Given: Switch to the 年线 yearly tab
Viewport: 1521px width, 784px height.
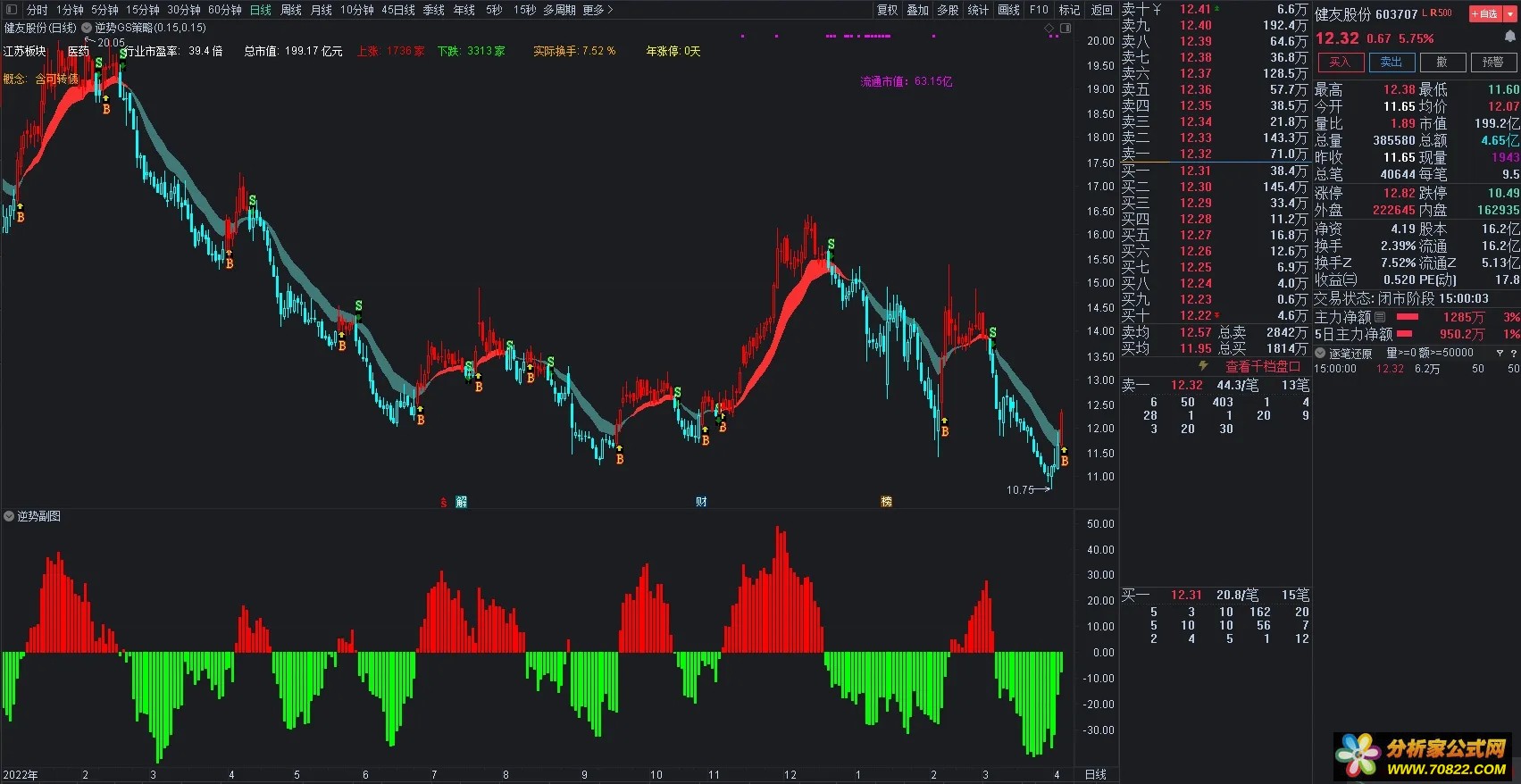Looking at the screenshot, I should tap(464, 10).
